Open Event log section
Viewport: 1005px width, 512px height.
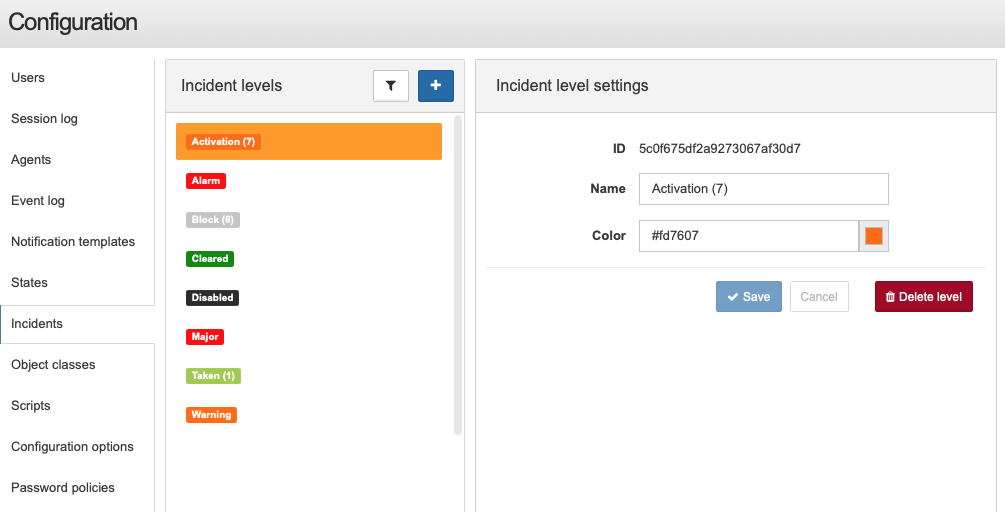pyautogui.click(x=38, y=201)
